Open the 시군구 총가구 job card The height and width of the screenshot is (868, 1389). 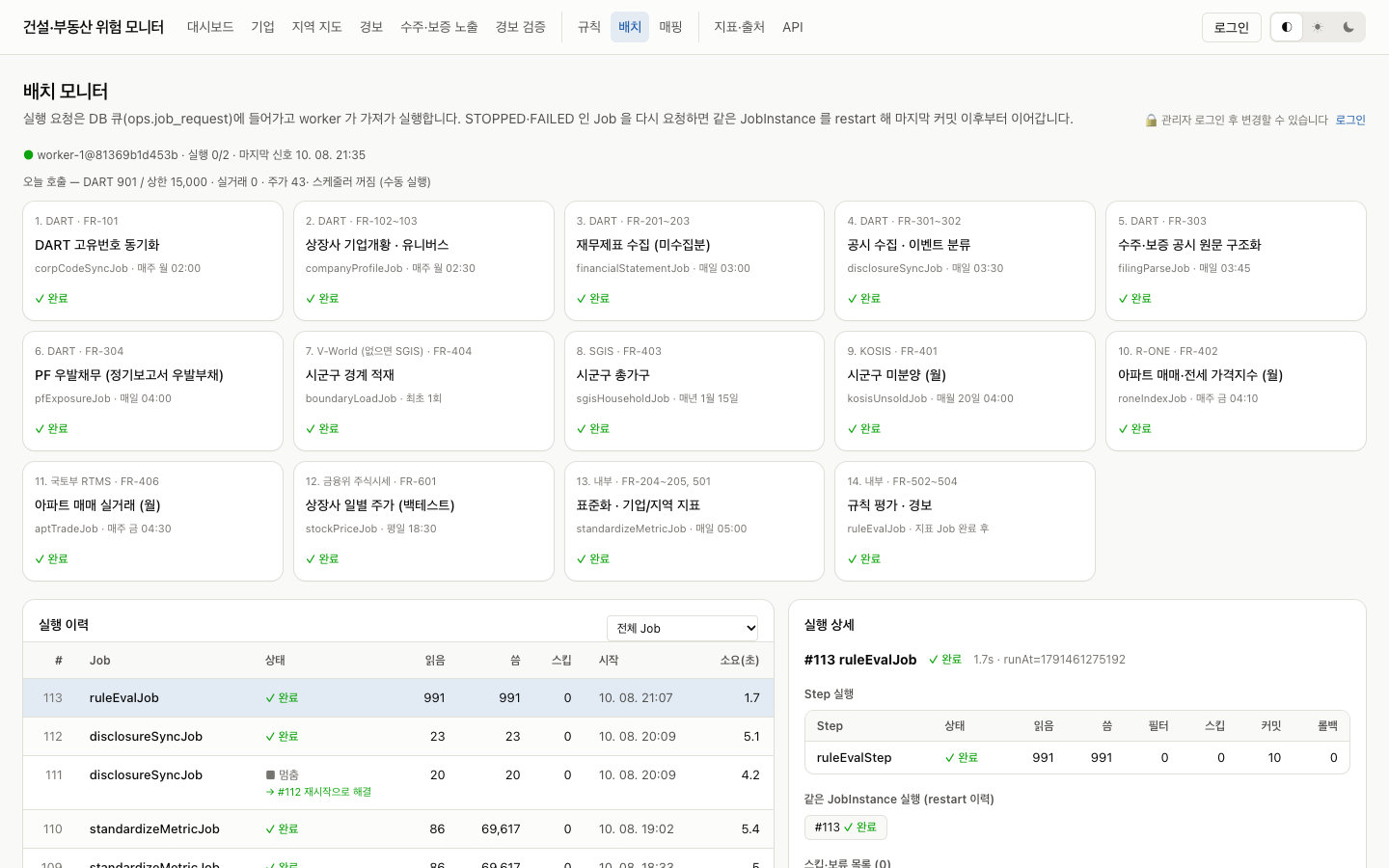(x=694, y=391)
